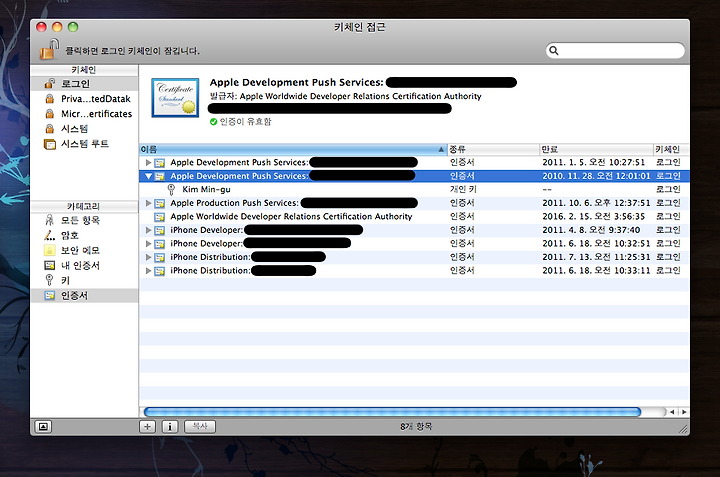Sort list by the 이름 column header
720x477 pixels.
[x=293, y=149]
